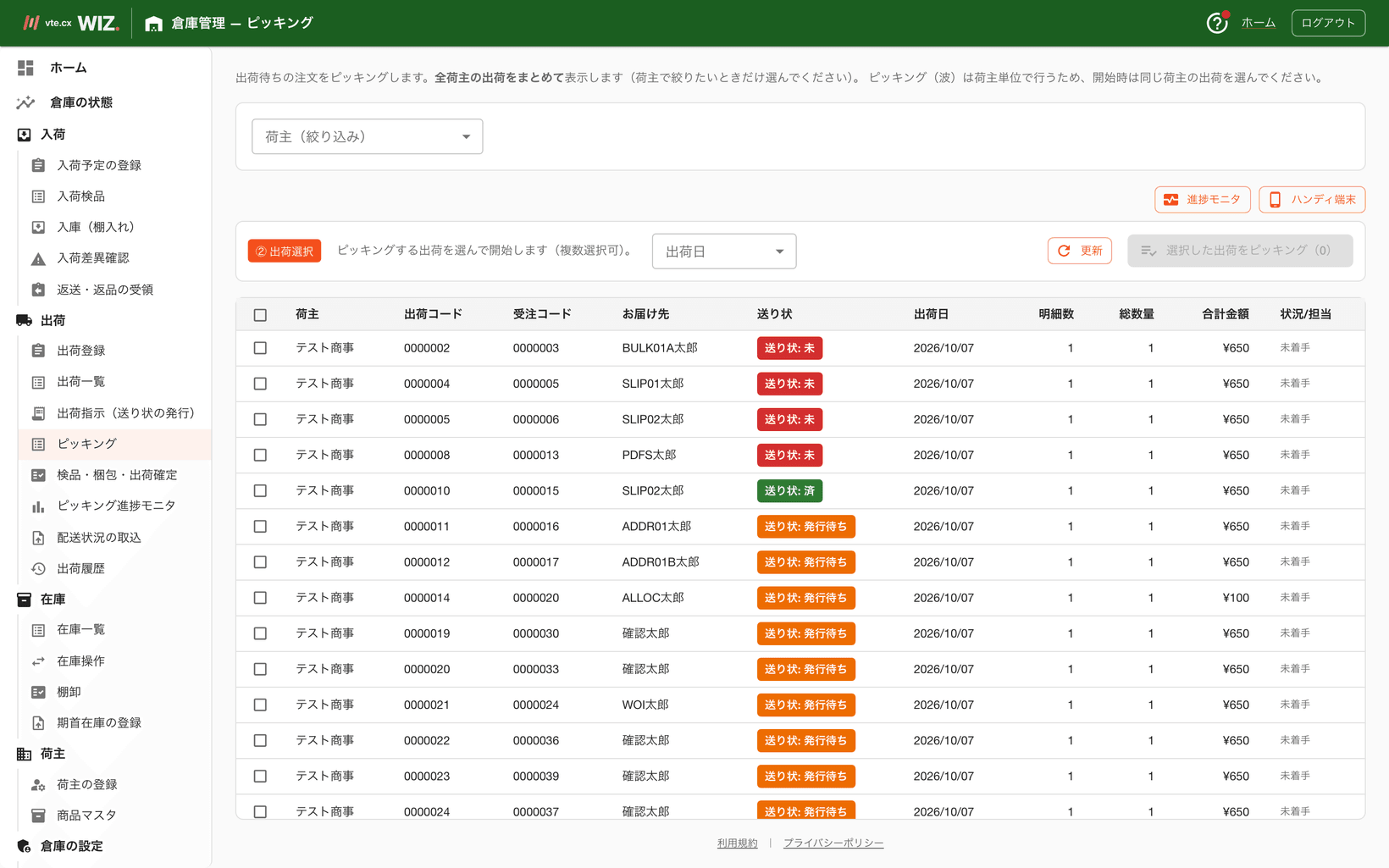
Task: Click the ログアウト button
Action: 1328,23
